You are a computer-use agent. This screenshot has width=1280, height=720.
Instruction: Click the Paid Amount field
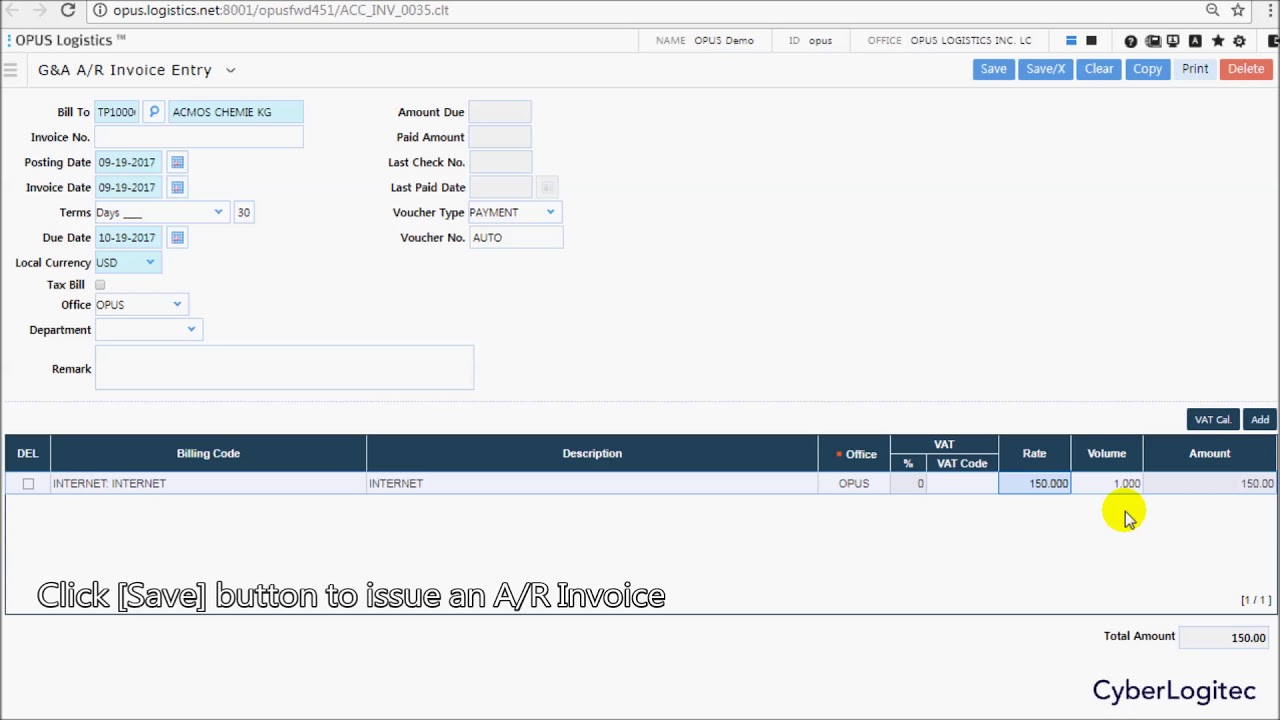[499, 137]
